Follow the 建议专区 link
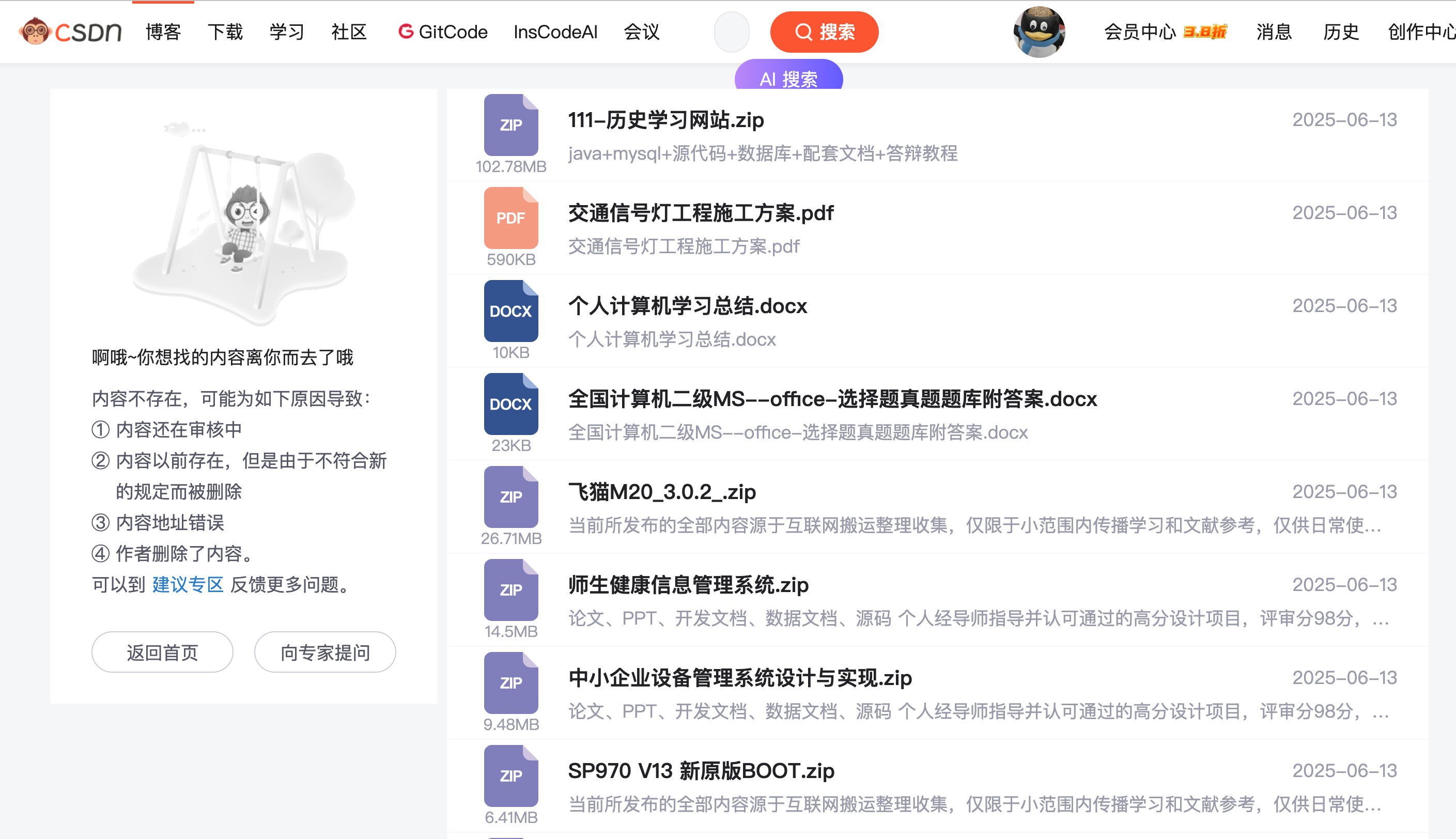Screen dimensions: 1456x839 [x=187, y=585]
